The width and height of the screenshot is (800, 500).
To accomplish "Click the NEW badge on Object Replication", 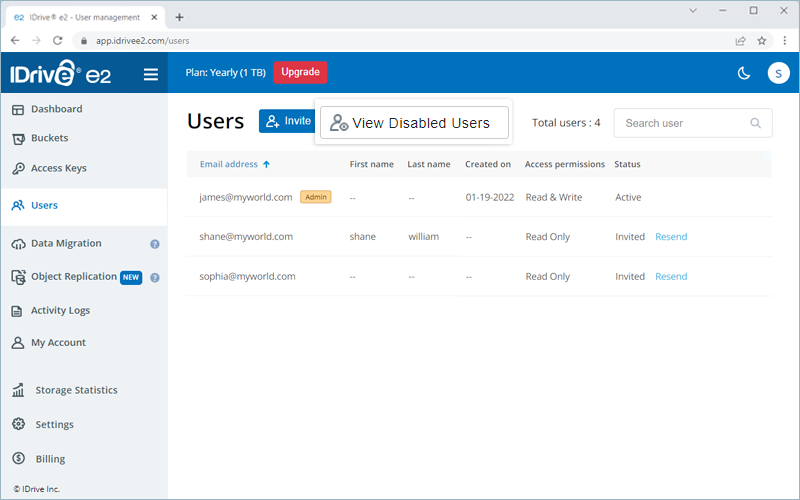I will tap(131, 278).
